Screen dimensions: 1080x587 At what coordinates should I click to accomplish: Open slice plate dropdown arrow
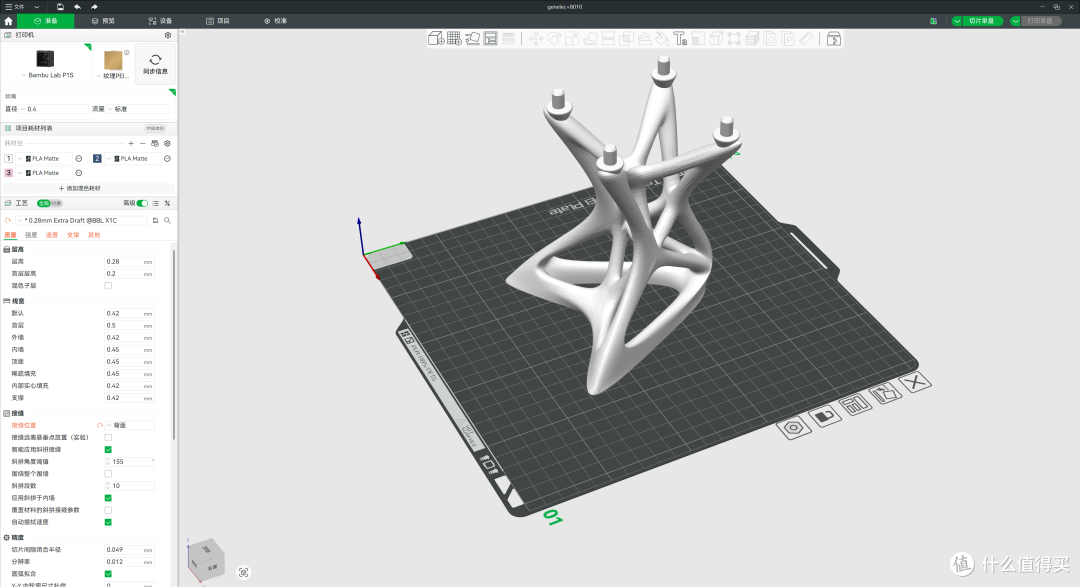point(957,21)
